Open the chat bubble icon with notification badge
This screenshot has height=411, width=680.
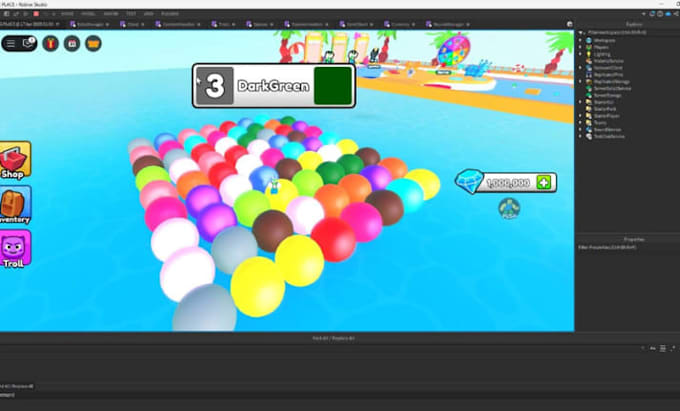click(28, 43)
